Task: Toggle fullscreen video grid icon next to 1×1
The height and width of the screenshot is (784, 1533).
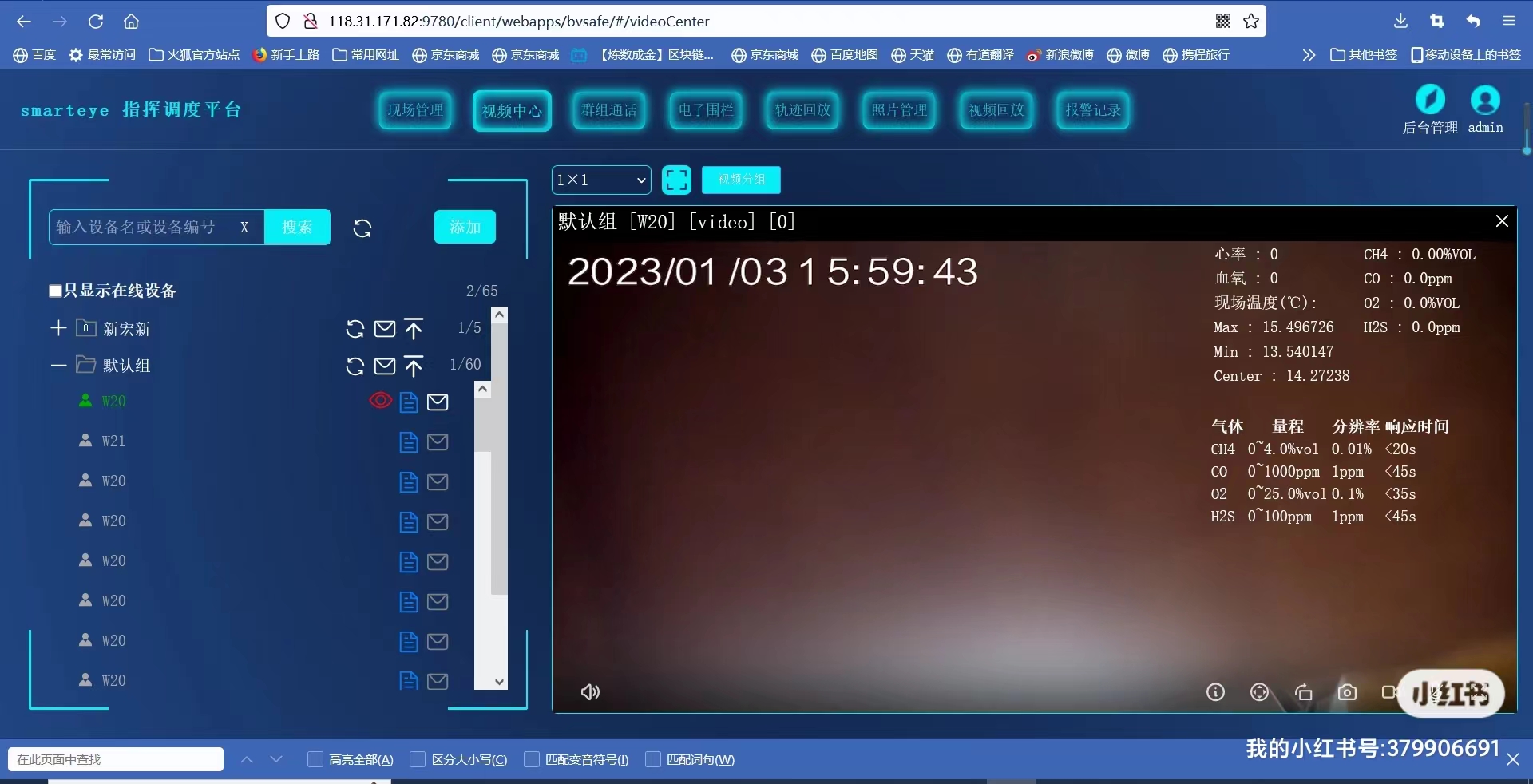Action: tap(676, 180)
